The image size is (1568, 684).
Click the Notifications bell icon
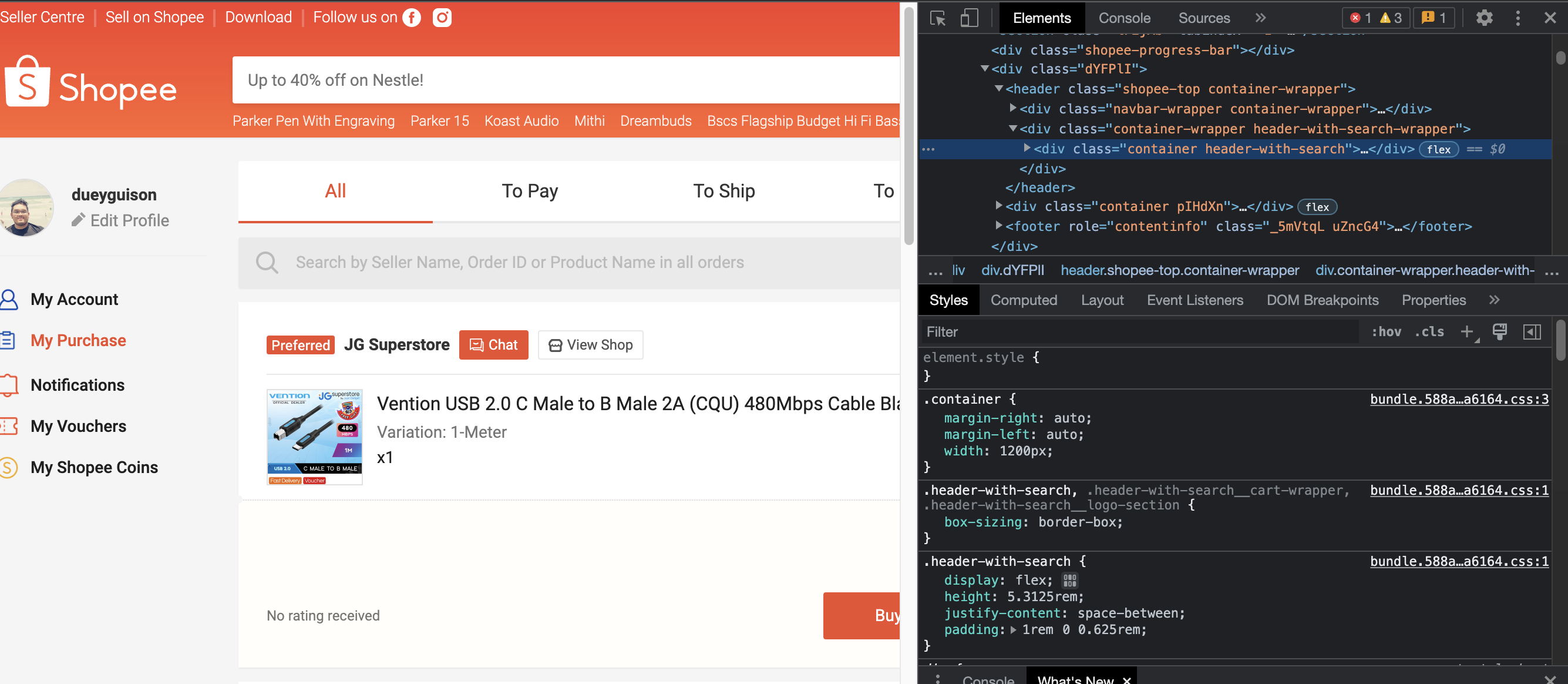pyautogui.click(x=9, y=385)
